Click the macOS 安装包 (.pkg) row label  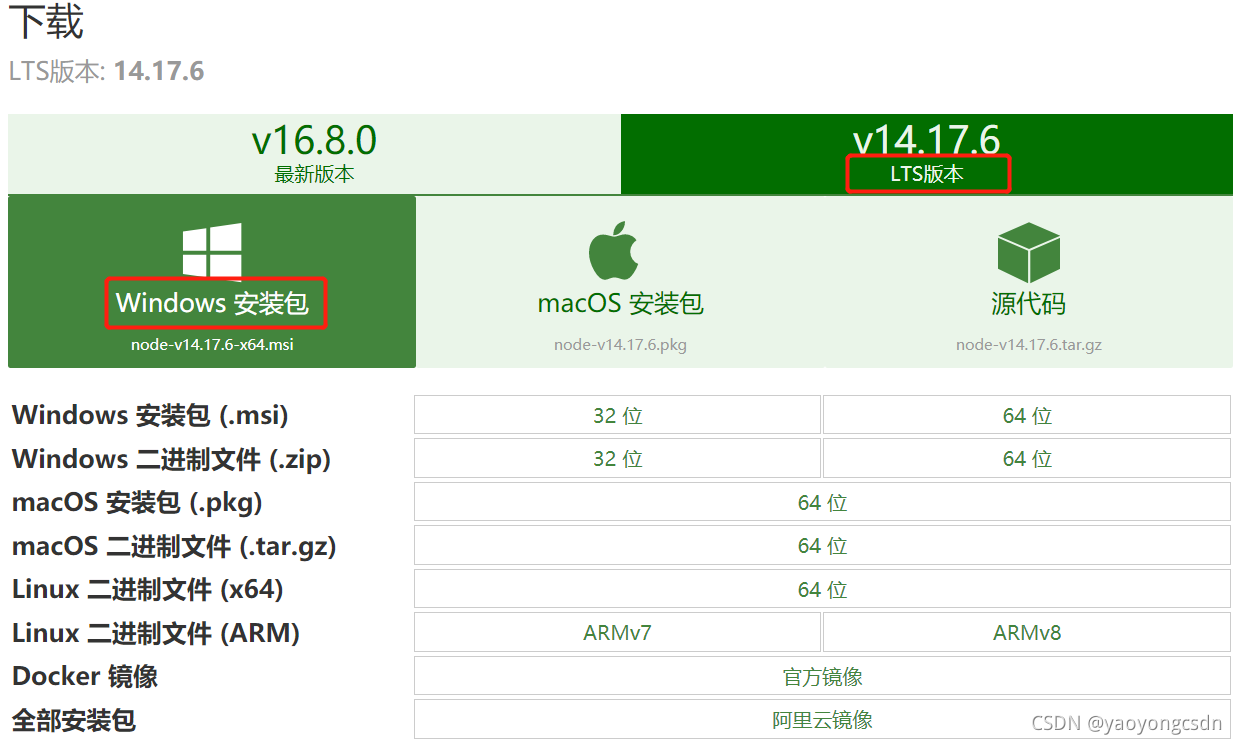coord(137,502)
